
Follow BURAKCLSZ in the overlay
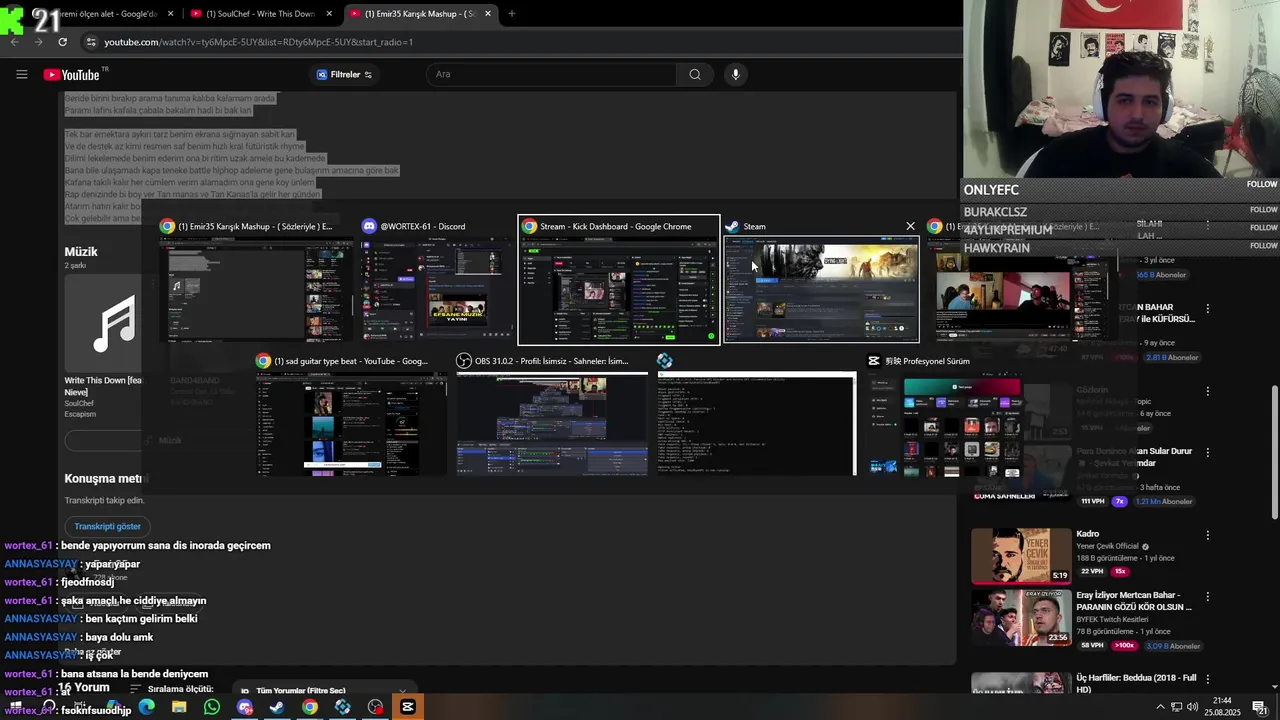tap(1263, 210)
